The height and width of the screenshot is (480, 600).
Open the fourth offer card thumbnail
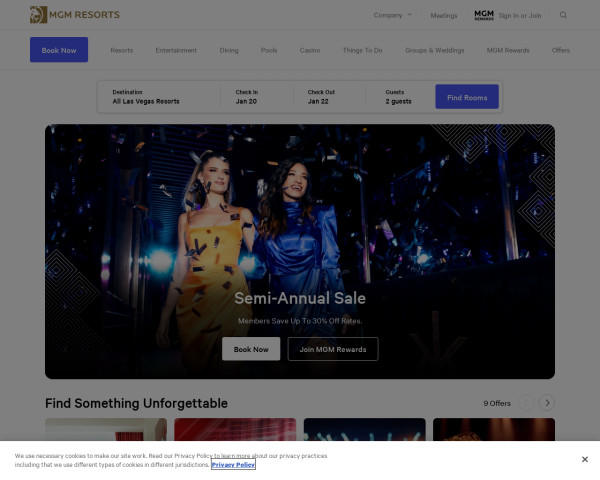(494, 429)
